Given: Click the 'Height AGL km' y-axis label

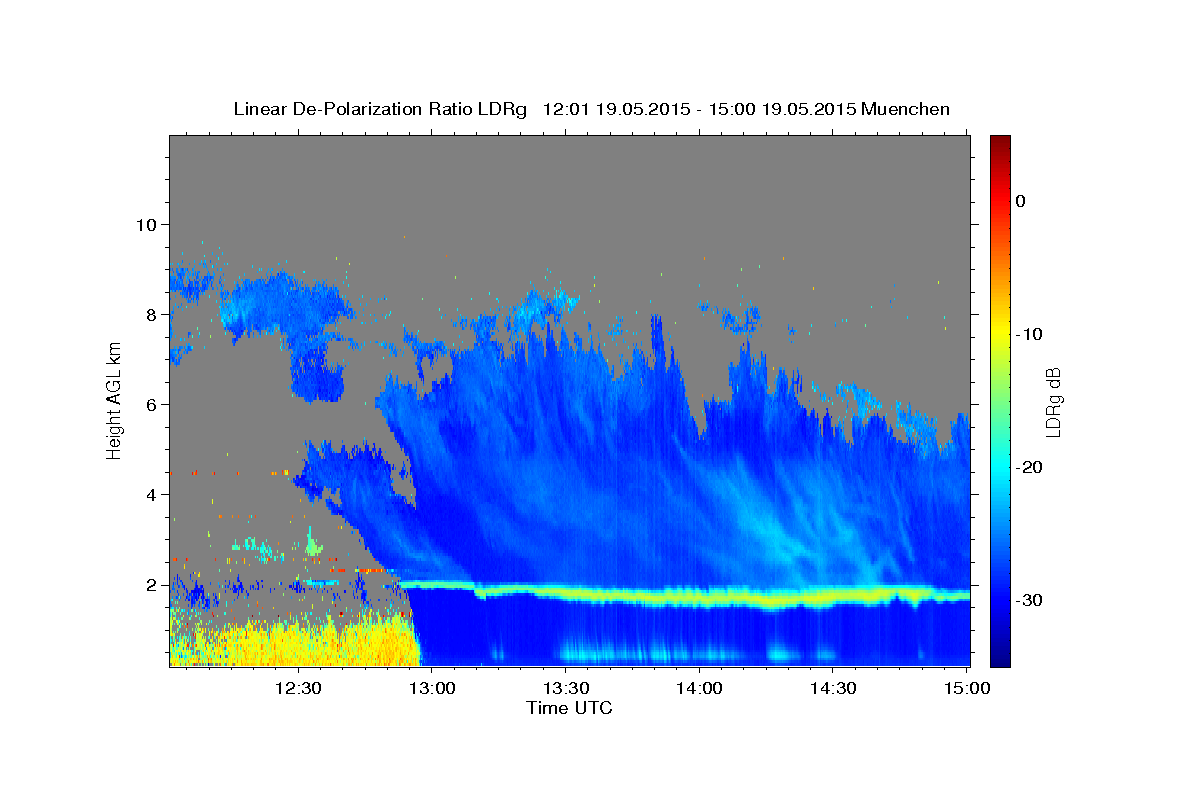Looking at the screenshot, I should click(x=115, y=400).
